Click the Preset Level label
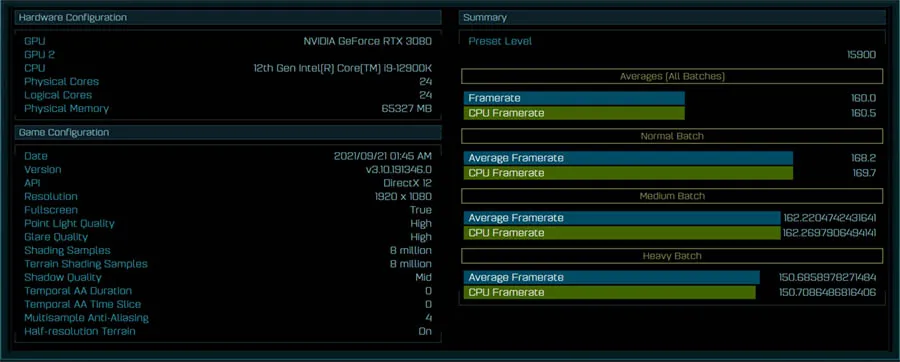The image size is (900, 362). point(500,41)
